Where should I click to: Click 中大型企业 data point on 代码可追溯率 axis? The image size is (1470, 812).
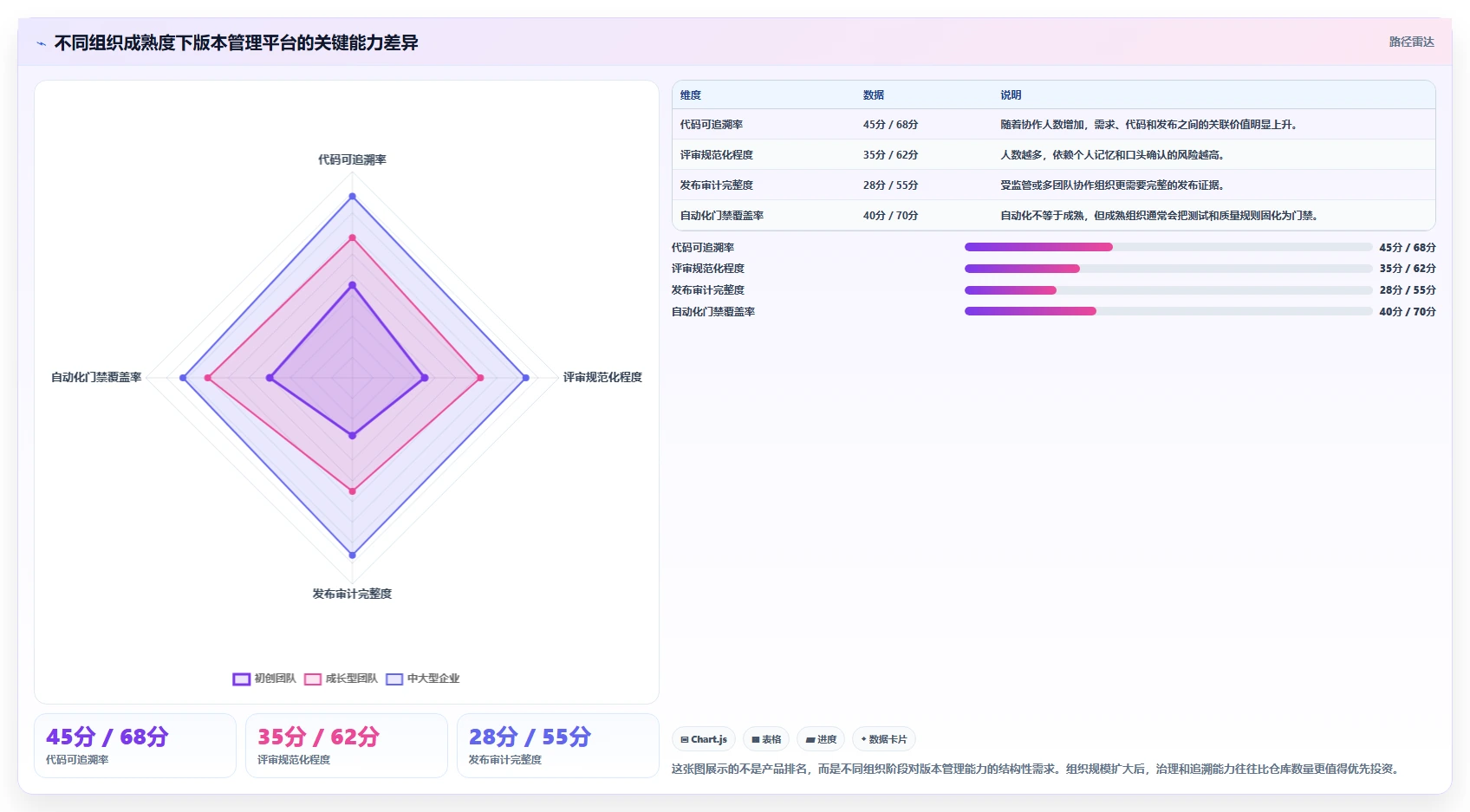tap(352, 197)
